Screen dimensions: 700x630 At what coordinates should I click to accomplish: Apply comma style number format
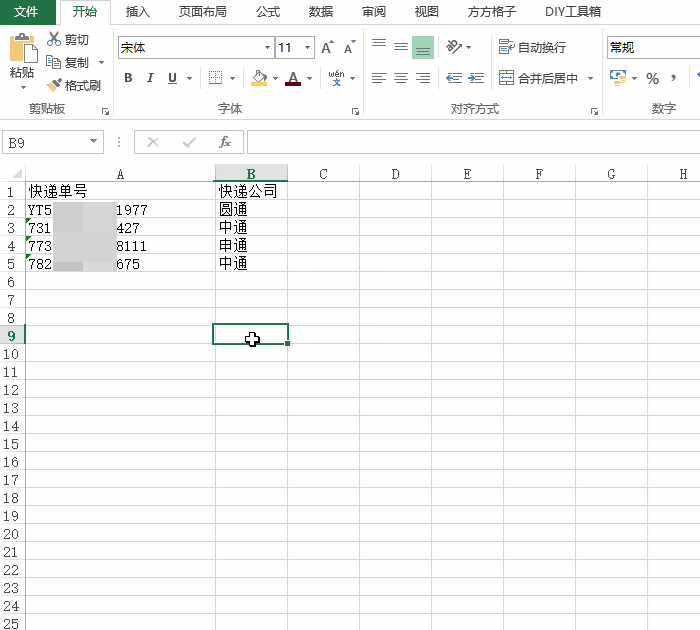click(673, 78)
